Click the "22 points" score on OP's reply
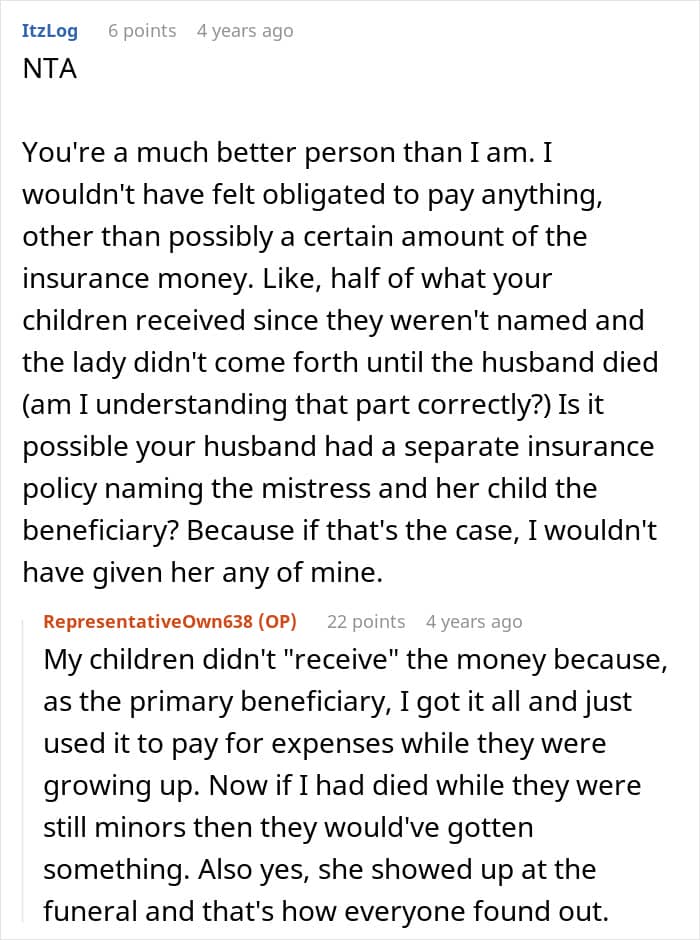 (x=365, y=621)
